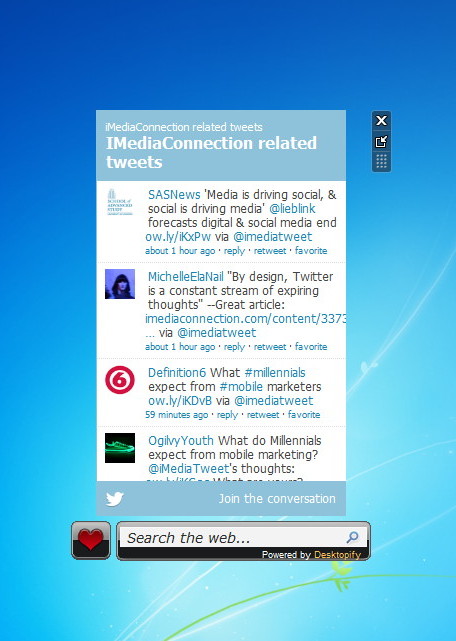Click retweet under Definition6 tweet
The width and height of the screenshot is (456, 641).
click(x=263, y=415)
